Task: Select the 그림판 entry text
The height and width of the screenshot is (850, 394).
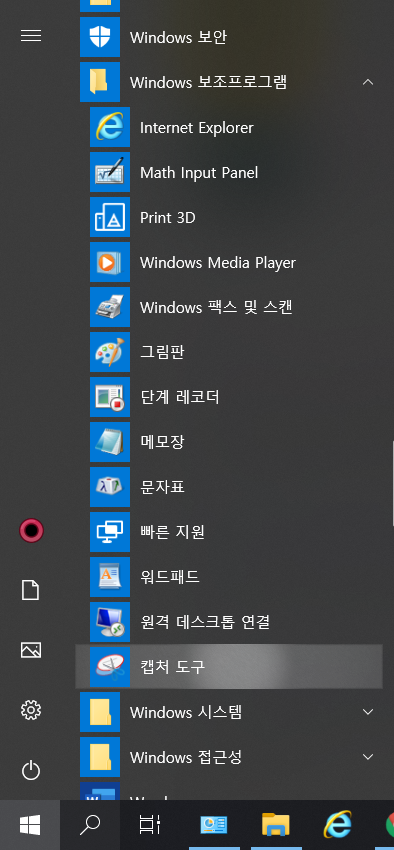Action: 162,352
